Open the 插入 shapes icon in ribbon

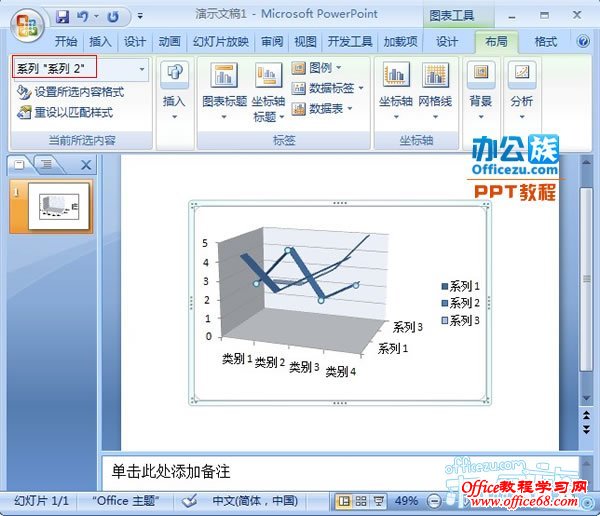tap(174, 72)
